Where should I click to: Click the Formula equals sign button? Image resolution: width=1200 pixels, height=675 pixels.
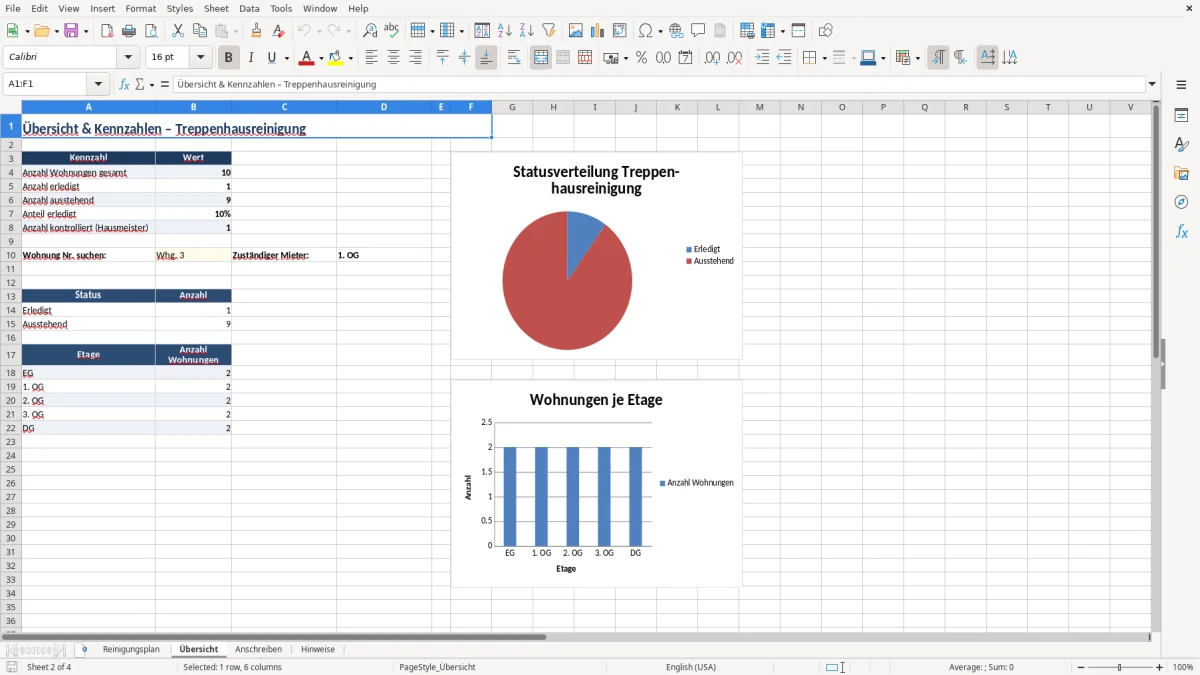[165, 85]
